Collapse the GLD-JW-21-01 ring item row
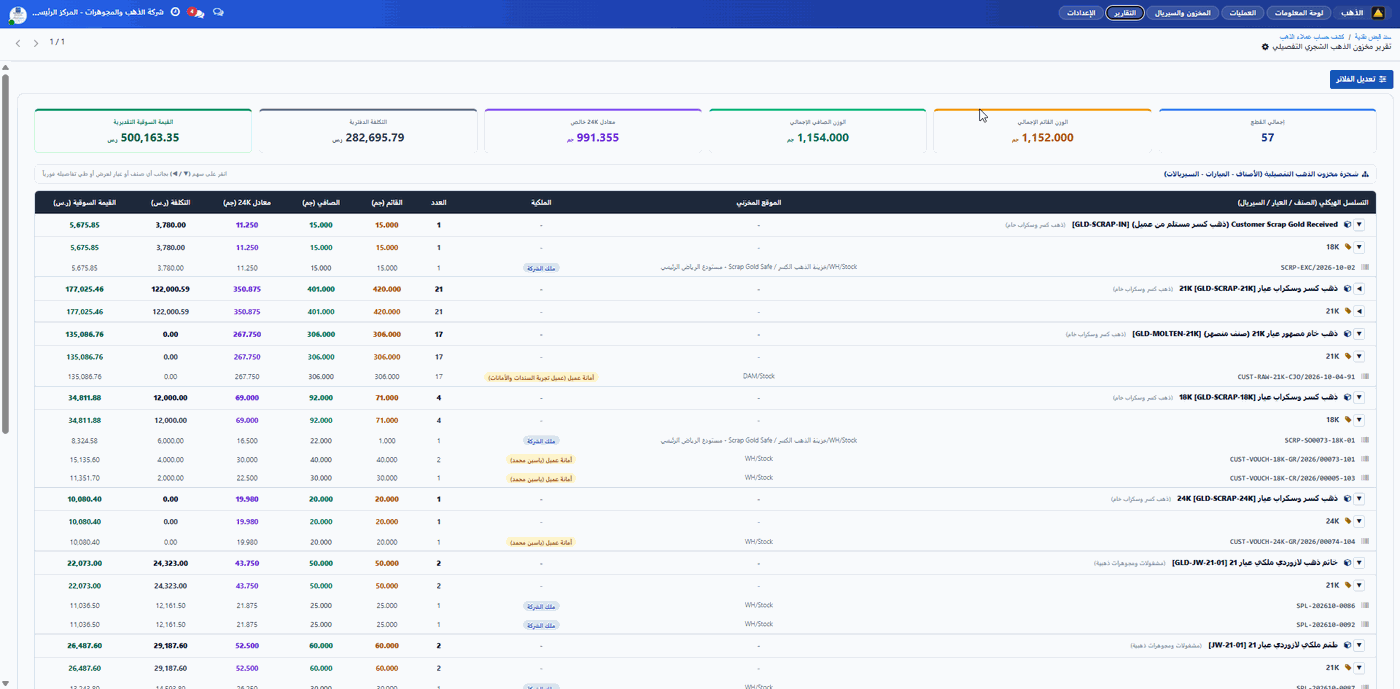Screen dimensions: 1400x689 pos(1359,563)
